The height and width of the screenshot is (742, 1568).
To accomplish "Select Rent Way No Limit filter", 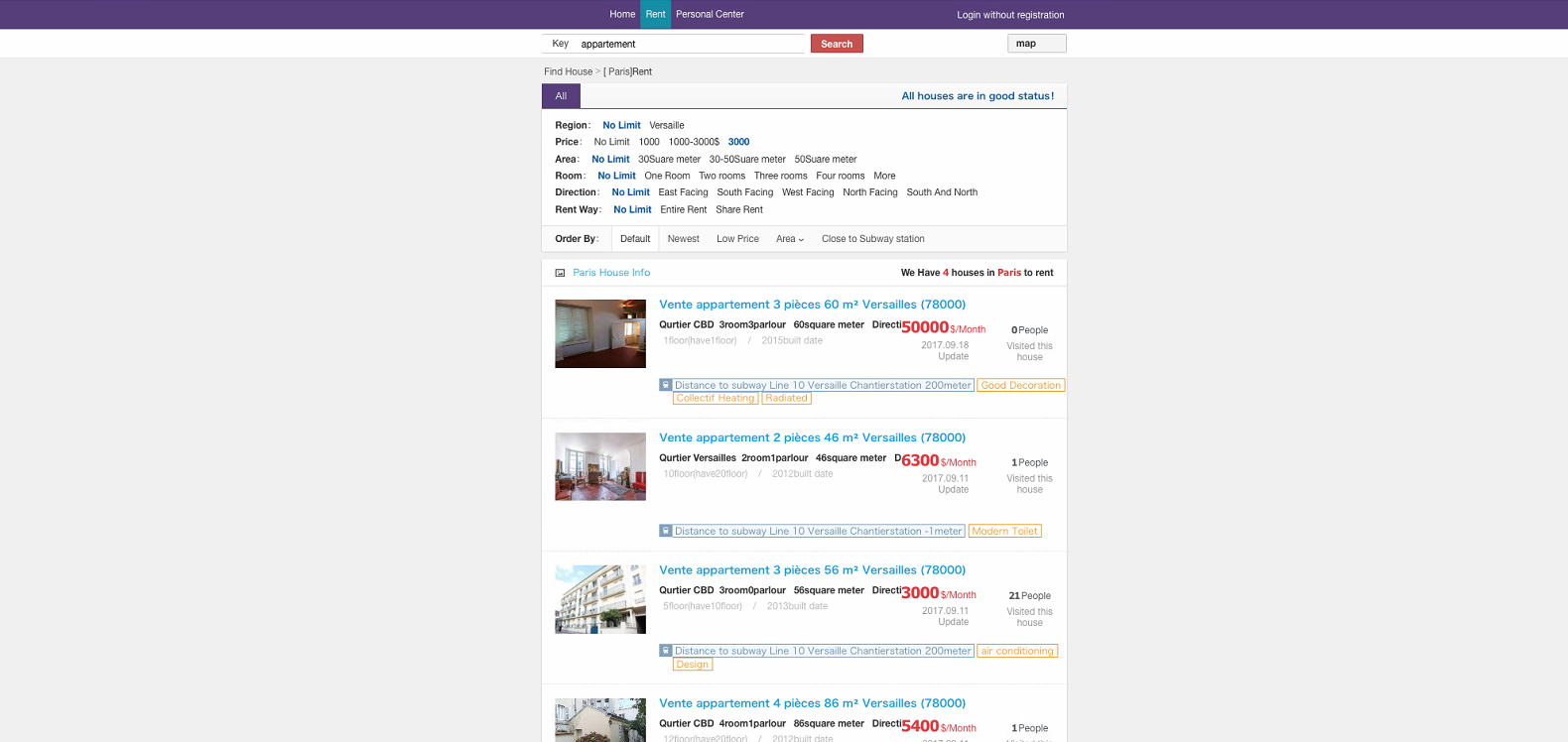I will (632, 209).
